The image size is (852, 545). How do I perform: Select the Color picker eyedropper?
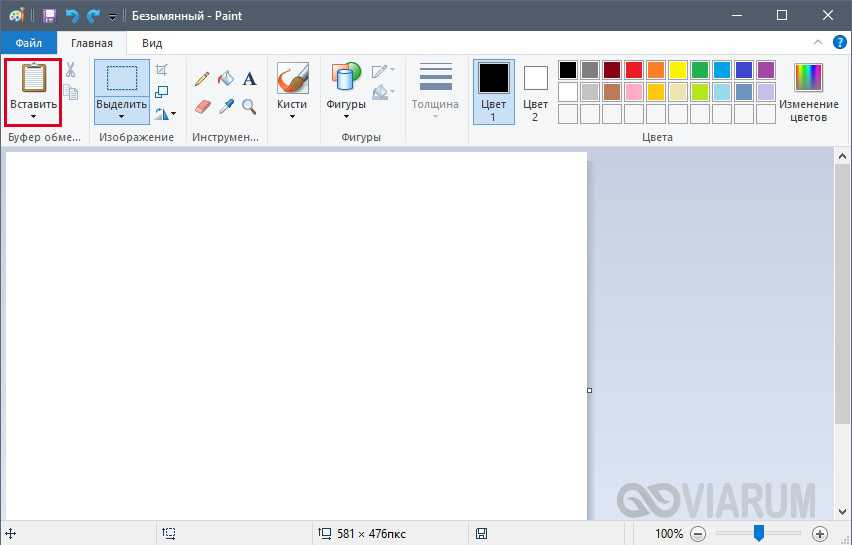click(226, 106)
